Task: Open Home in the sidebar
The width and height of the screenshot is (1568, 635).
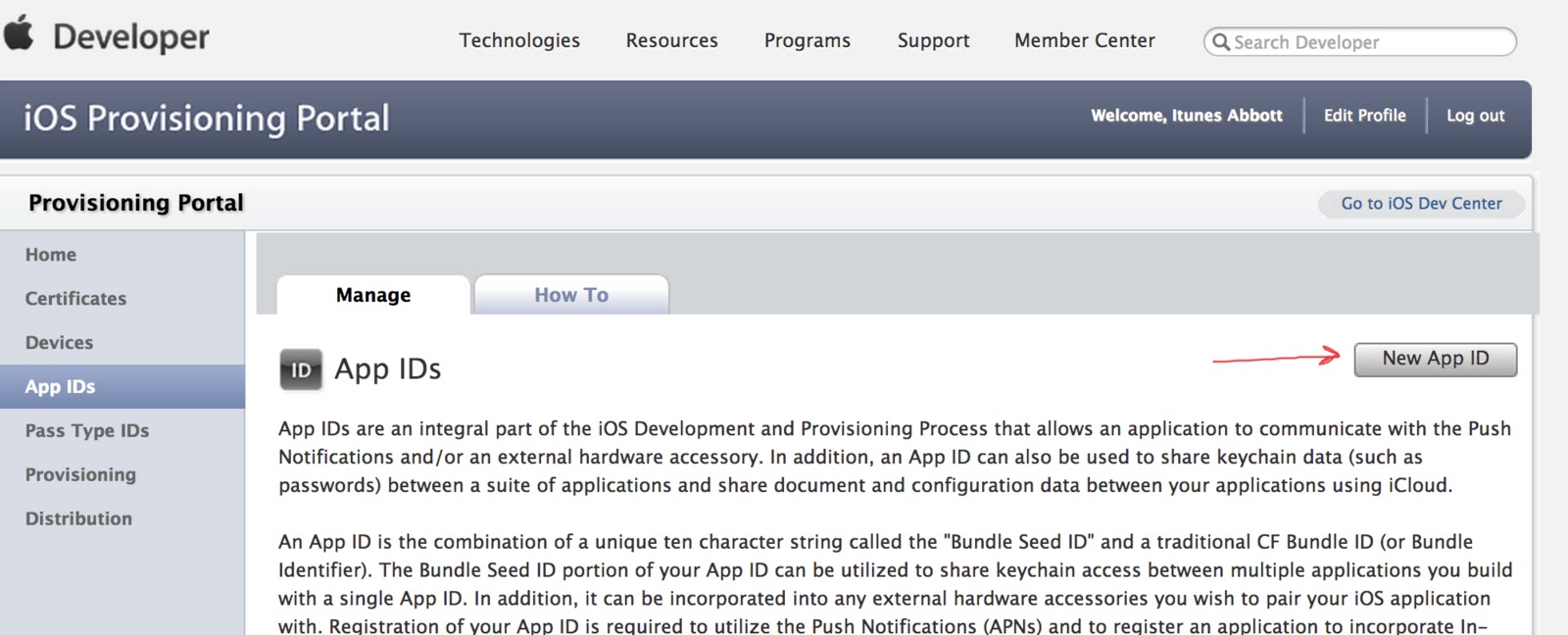Action: (51, 255)
